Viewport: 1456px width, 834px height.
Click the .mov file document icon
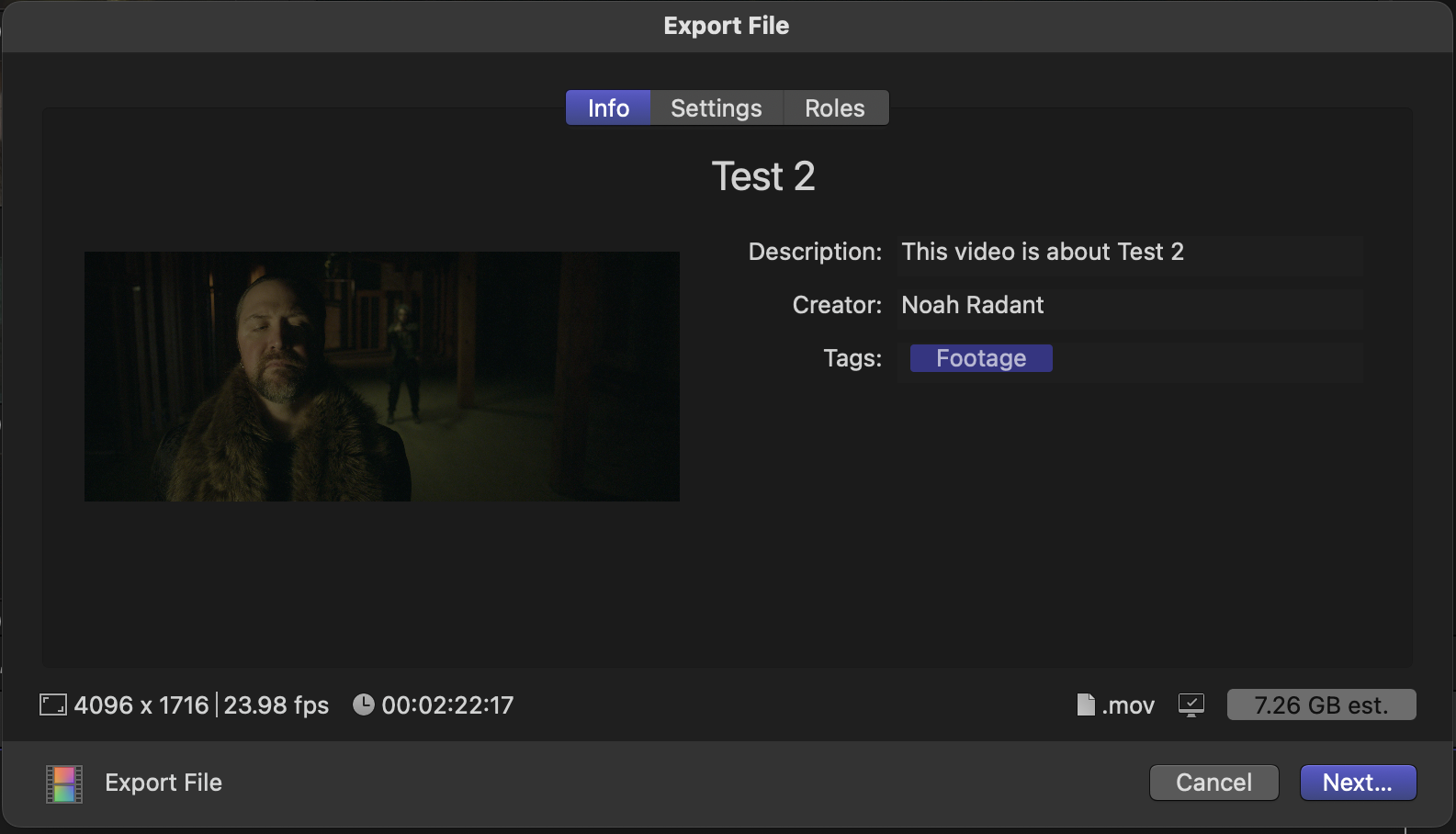pos(1086,704)
